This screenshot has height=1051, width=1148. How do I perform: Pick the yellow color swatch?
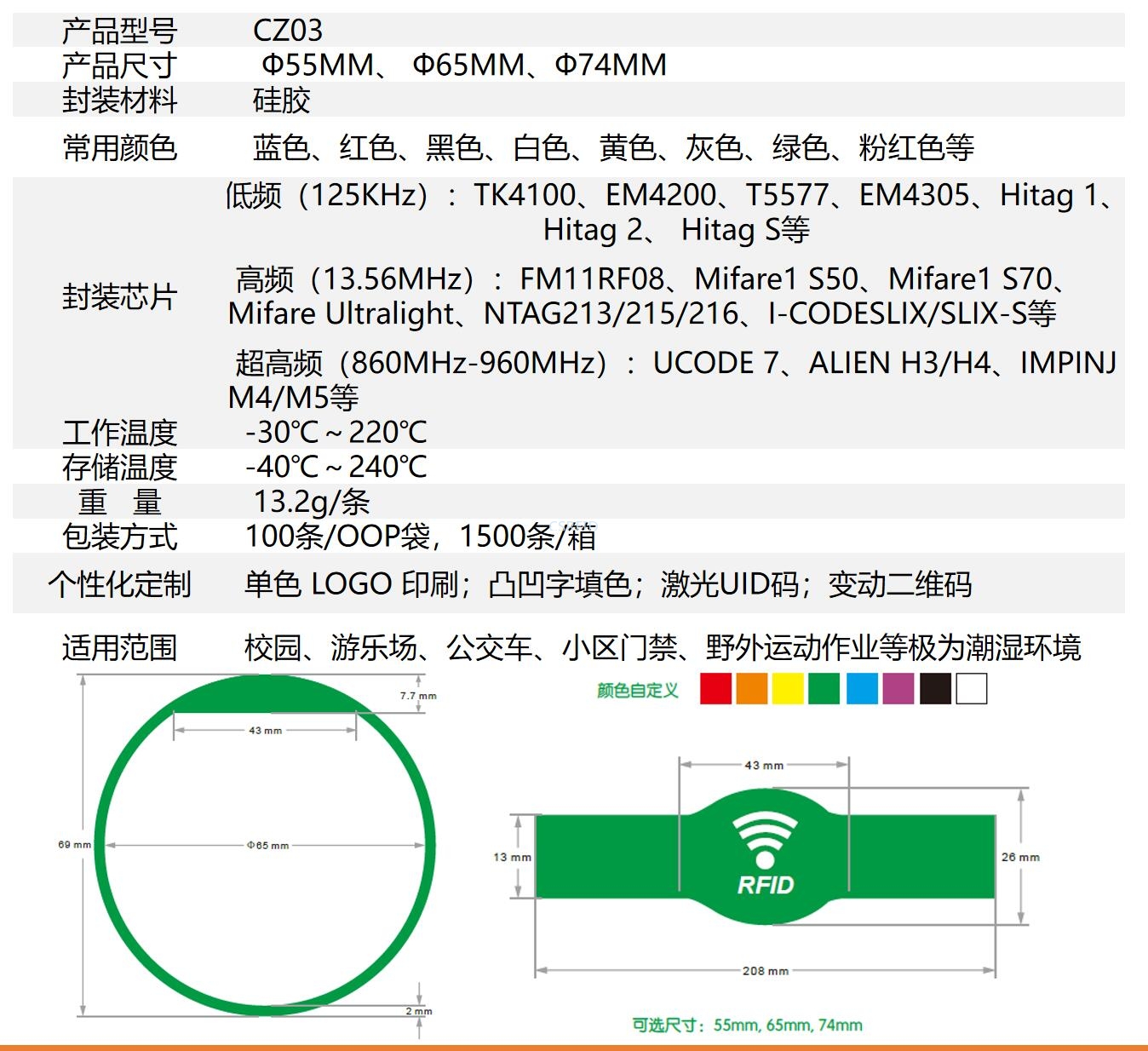tap(788, 688)
